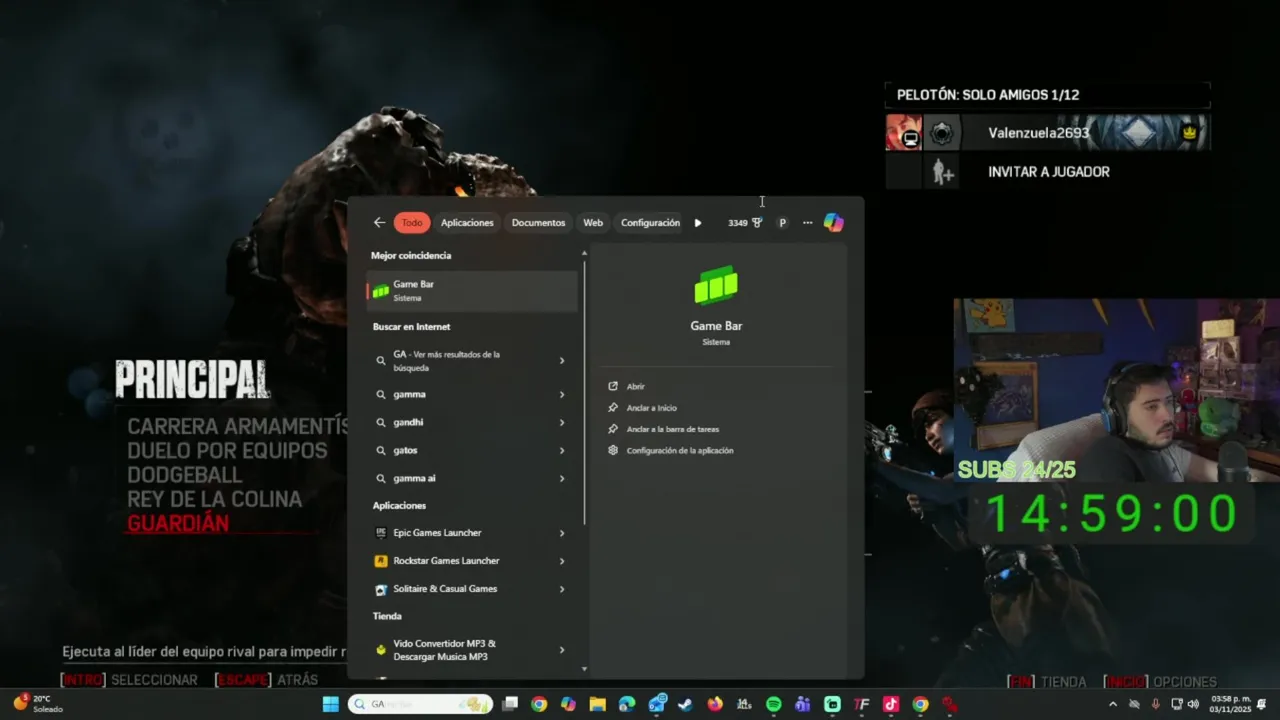The width and height of the screenshot is (1280, 720).
Task: Expand the gamma search suggestion chevron
Action: [562, 395]
